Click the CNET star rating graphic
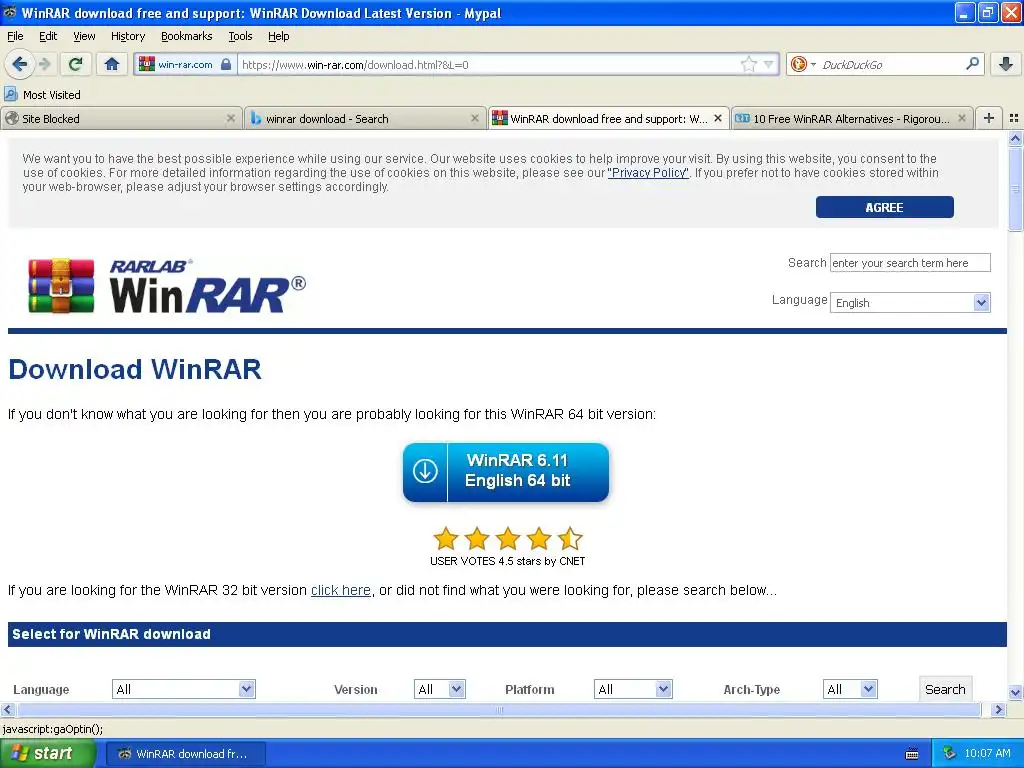The height and width of the screenshot is (768, 1024). click(507, 539)
